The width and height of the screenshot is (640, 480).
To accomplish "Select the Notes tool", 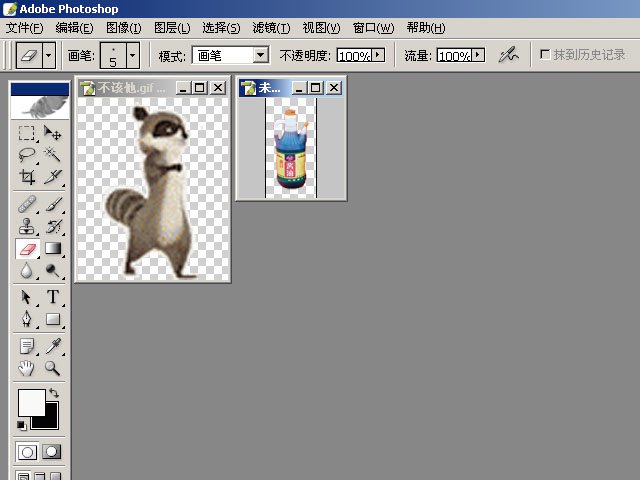I will [27, 346].
